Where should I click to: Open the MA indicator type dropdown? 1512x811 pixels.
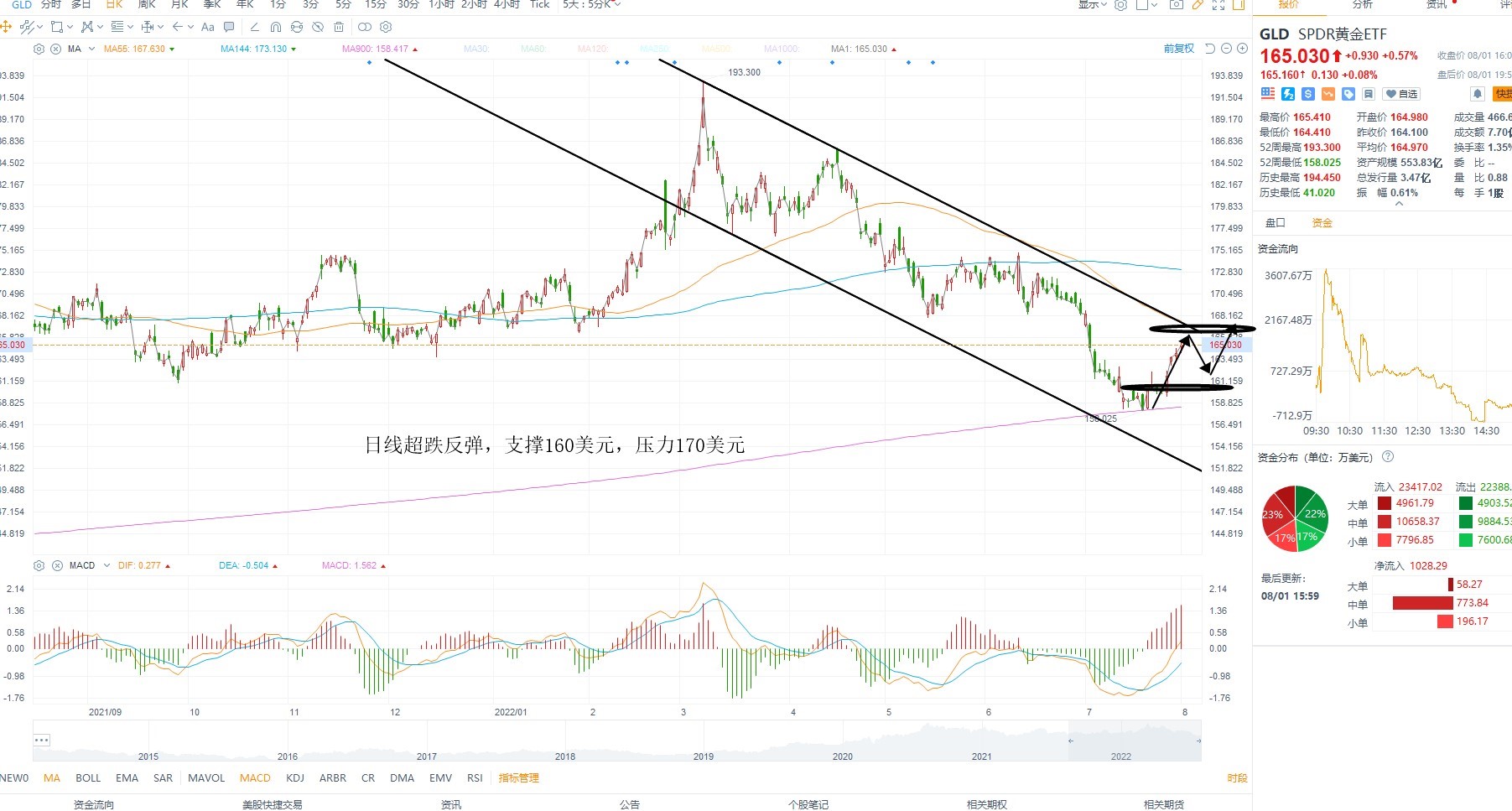[x=91, y=49]
